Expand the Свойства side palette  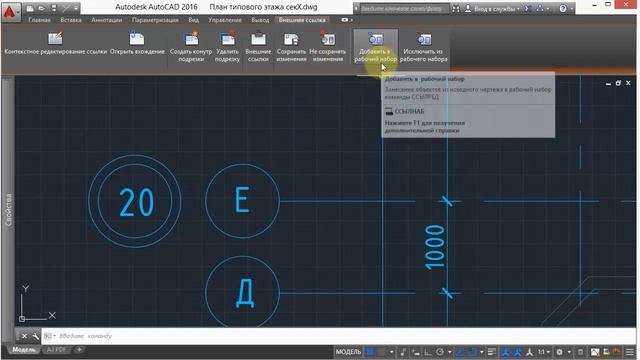(x=8, y=210)
